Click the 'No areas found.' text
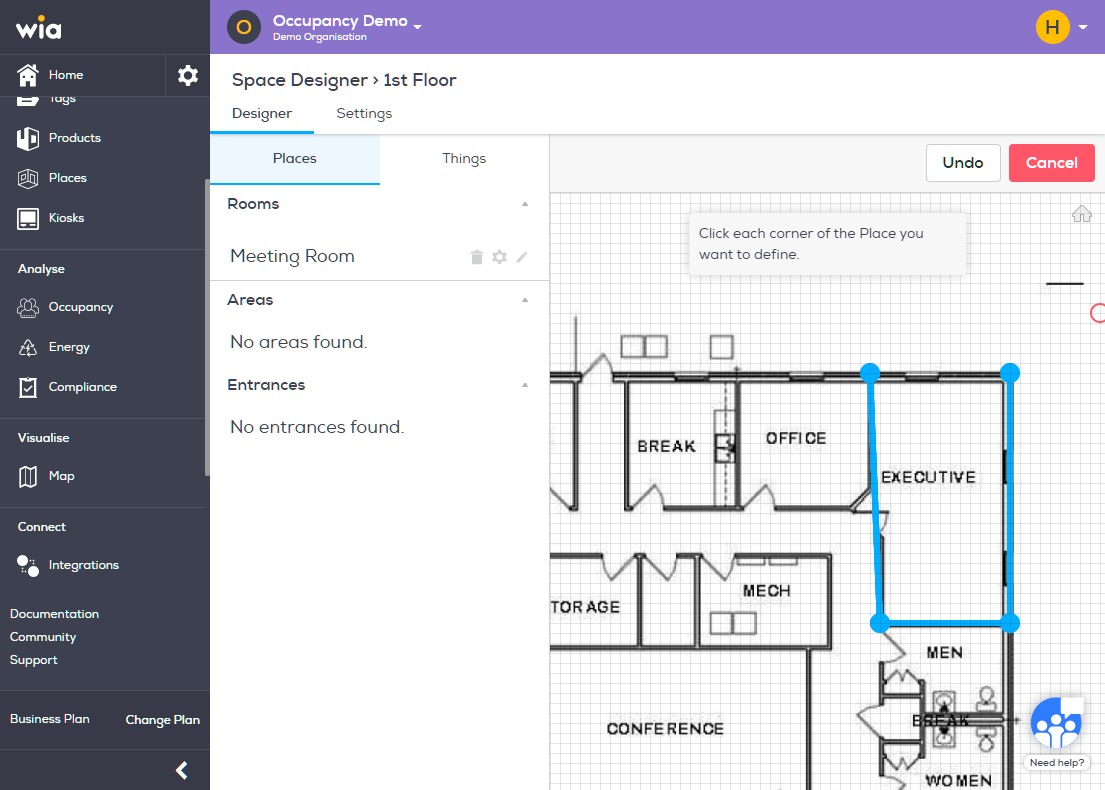This screenshot has width=1105, height=790. [x=299, y=342]
